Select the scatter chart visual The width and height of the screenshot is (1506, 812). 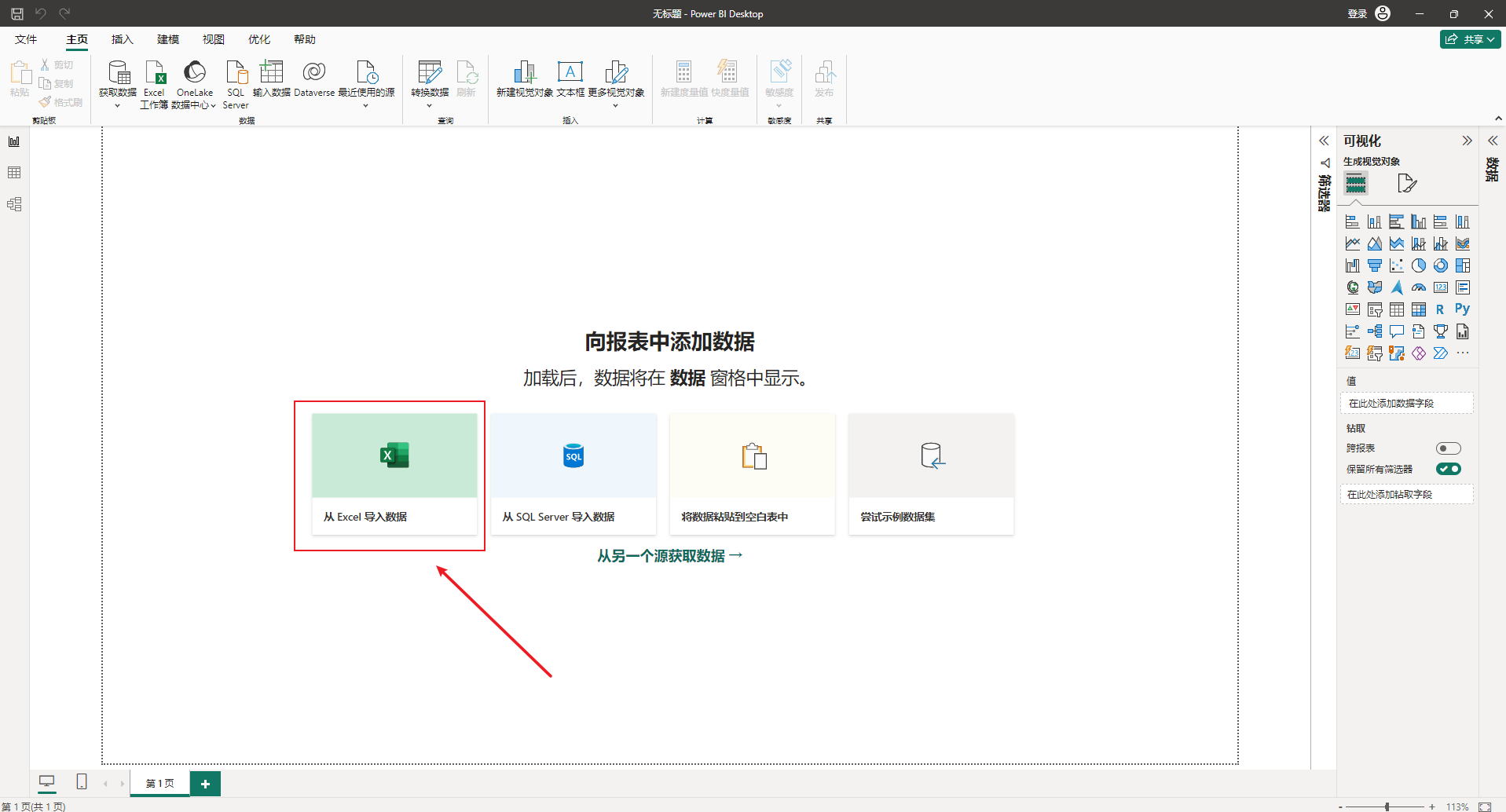pos(1396,266)
